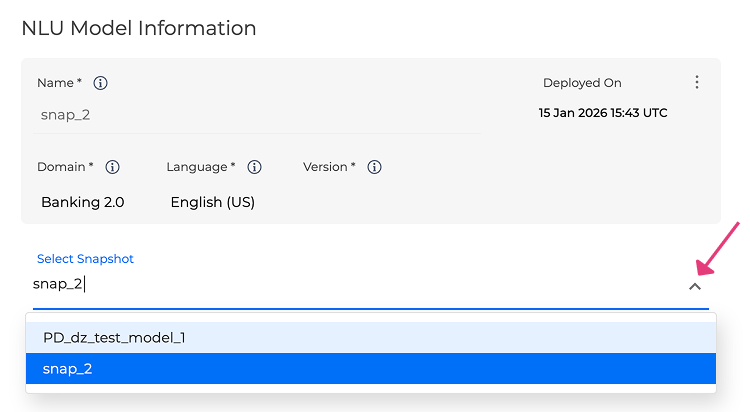This screenshot has height=412, width=750.
Task: Click the info icon next to Domain
Action: pos(113,167)
